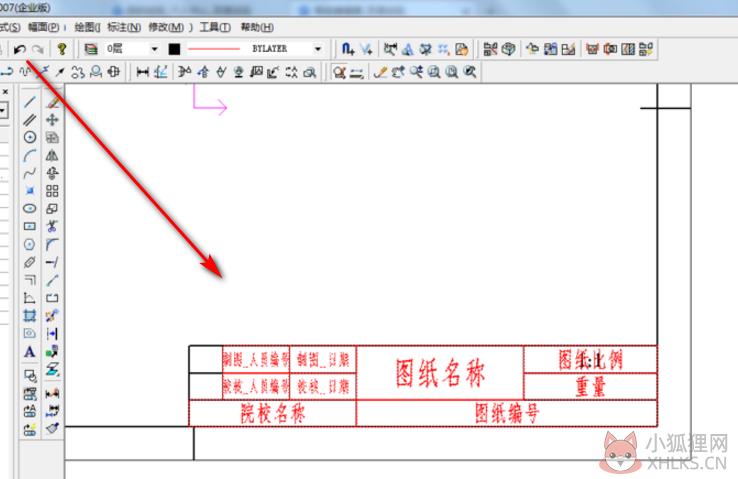
Task: Select the Move tool with four arrows
Action: click(x=52, y=120)
